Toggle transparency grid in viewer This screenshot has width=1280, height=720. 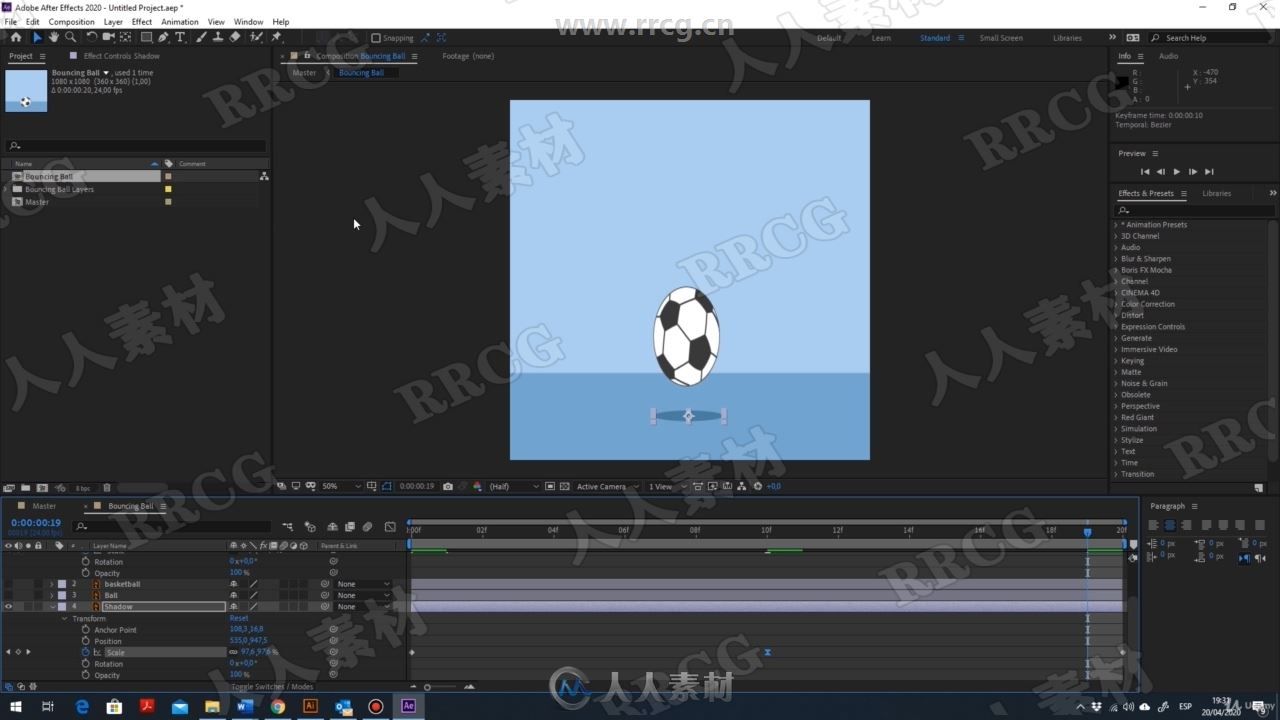(x=564, y=487)
